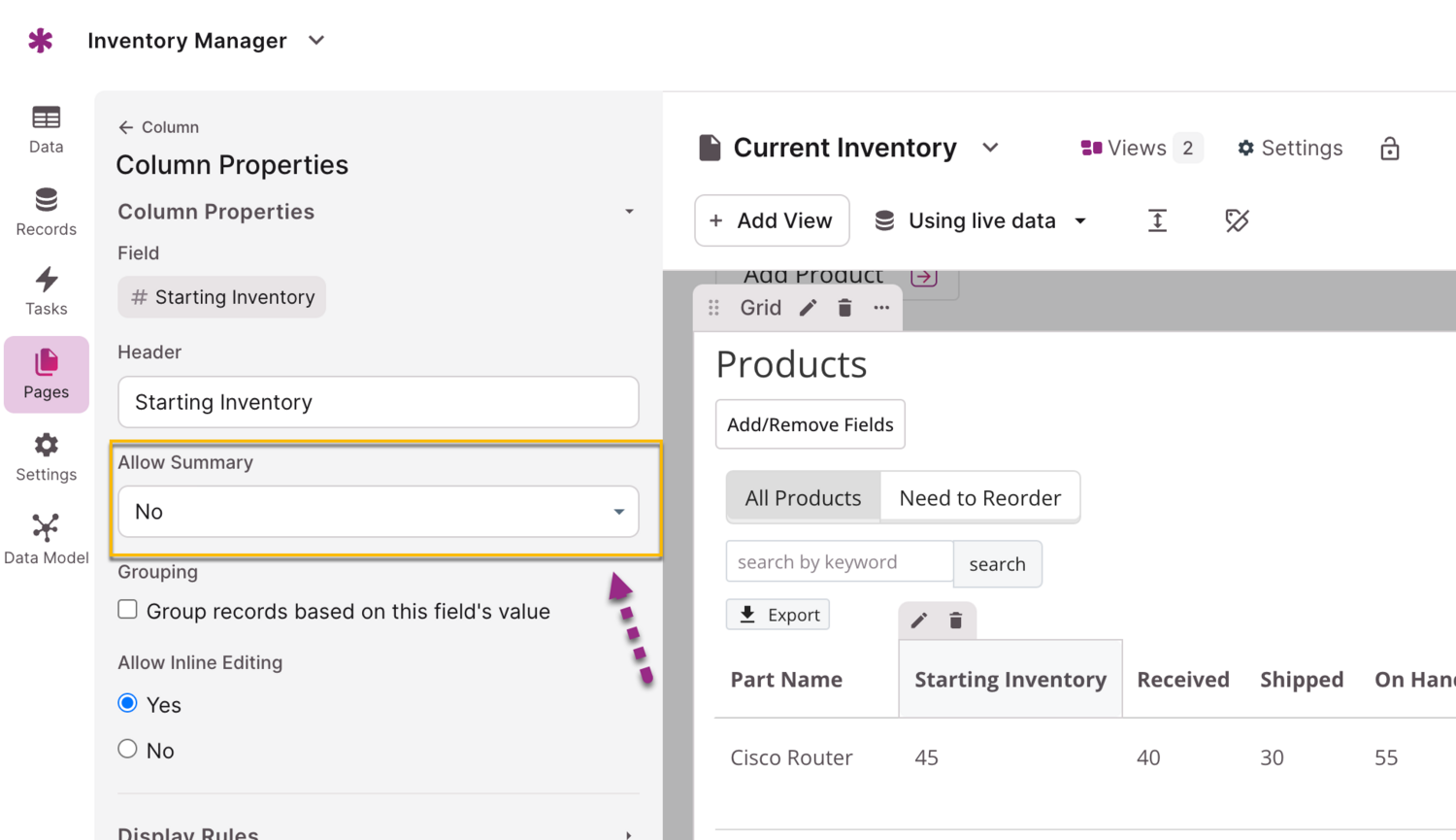Delete the Starting Inventory column

click(x=955, y=621)
